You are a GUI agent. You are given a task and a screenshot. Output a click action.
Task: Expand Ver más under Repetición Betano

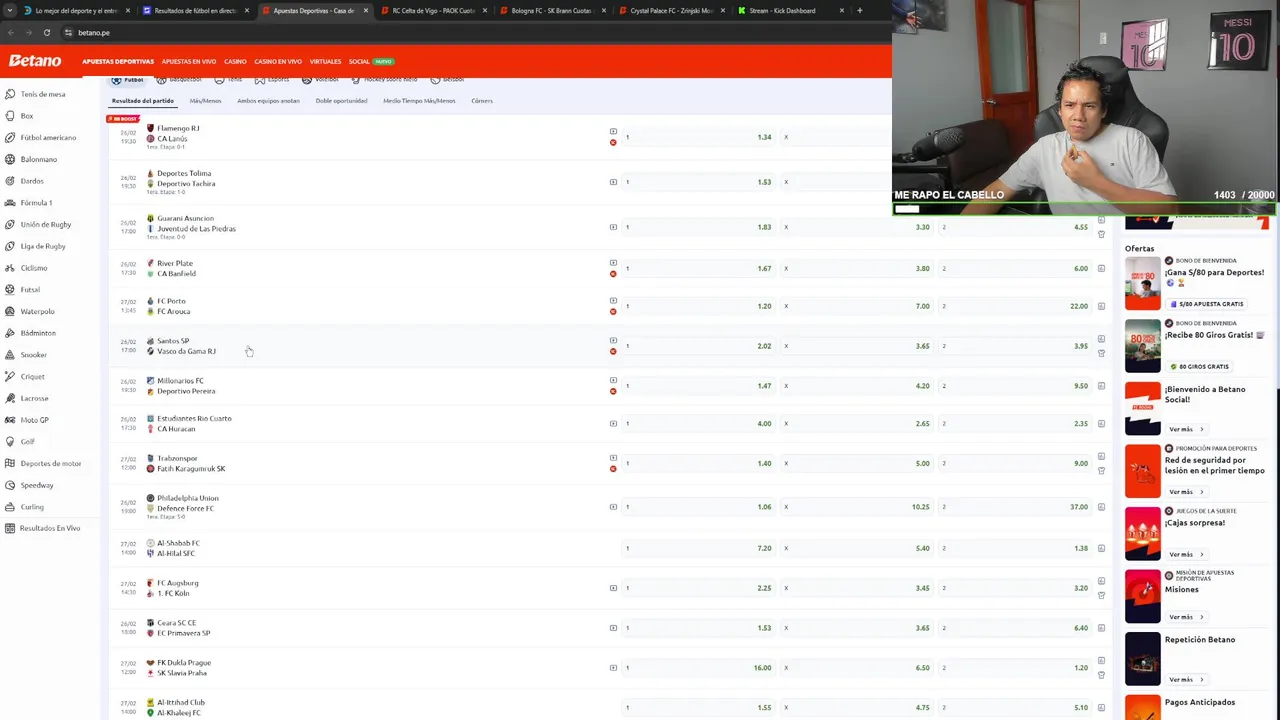pyautogui.click(x=1186, y=680)
